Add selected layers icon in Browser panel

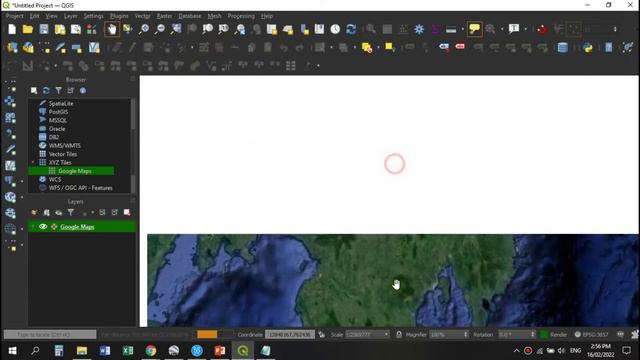coord(34,91)
